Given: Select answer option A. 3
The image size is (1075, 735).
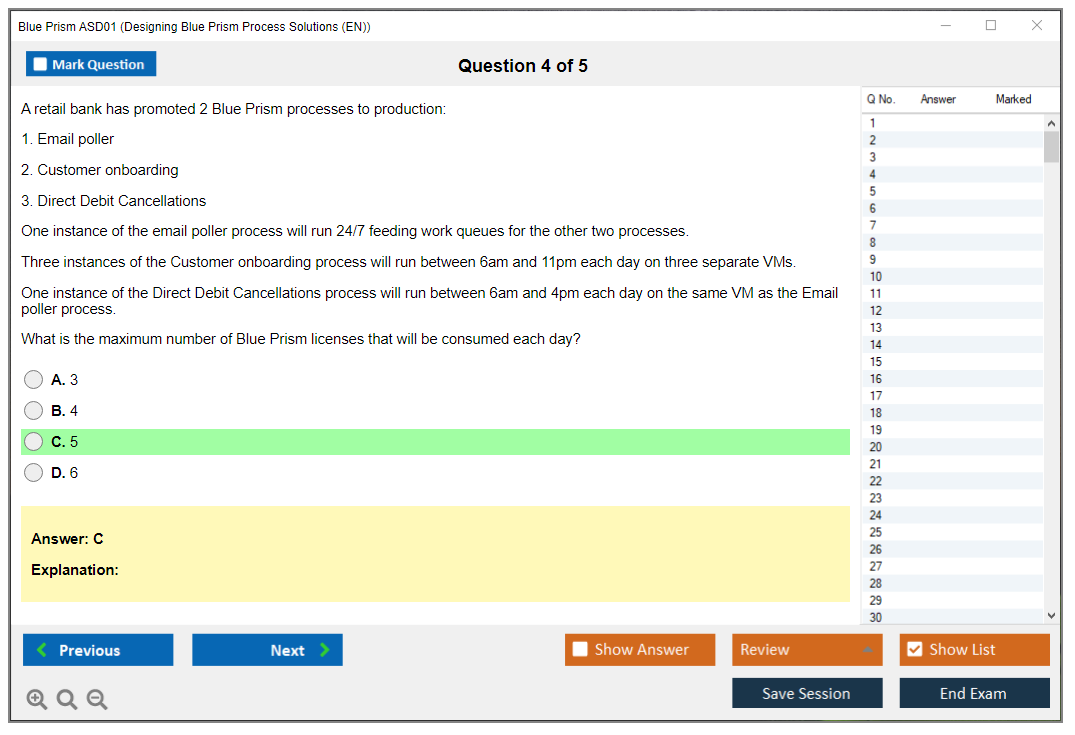Looking at the screenshot, I should click(x=34, y=380).
